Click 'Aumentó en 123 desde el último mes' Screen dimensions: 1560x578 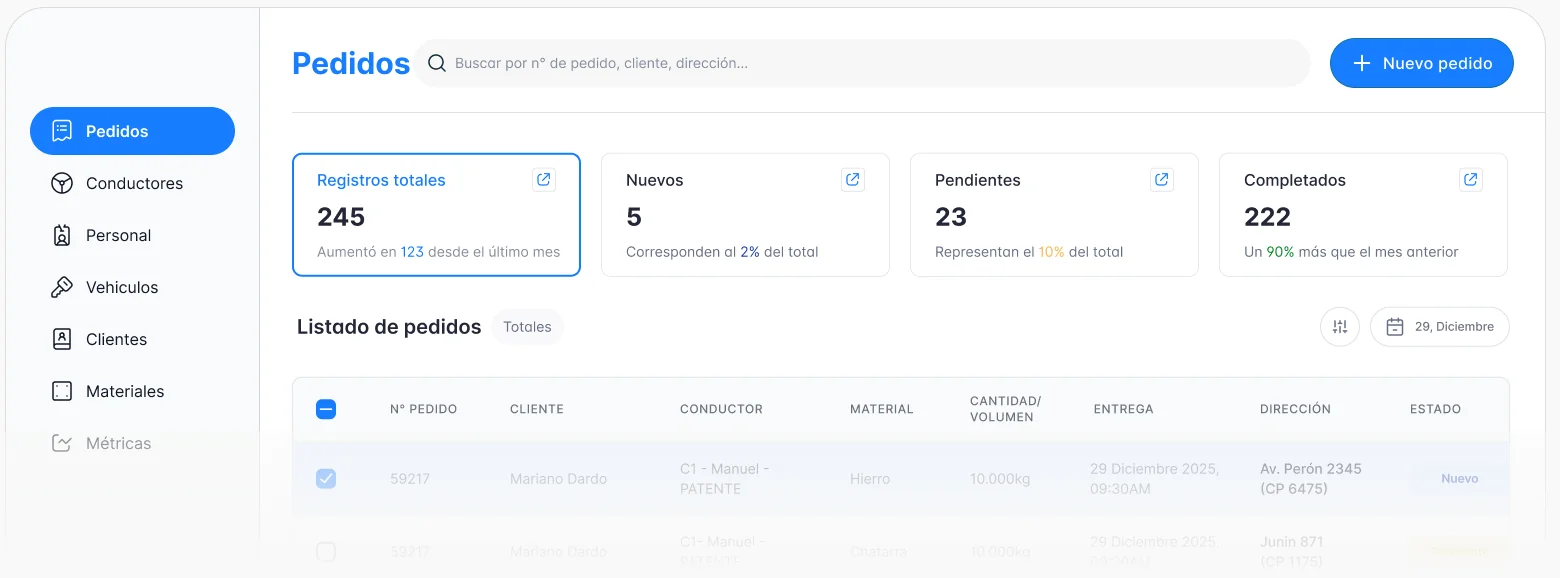coord(438,252)
